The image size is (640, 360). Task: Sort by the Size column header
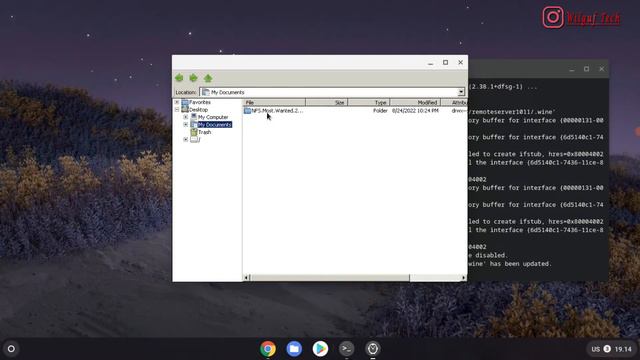coord(327,102)
